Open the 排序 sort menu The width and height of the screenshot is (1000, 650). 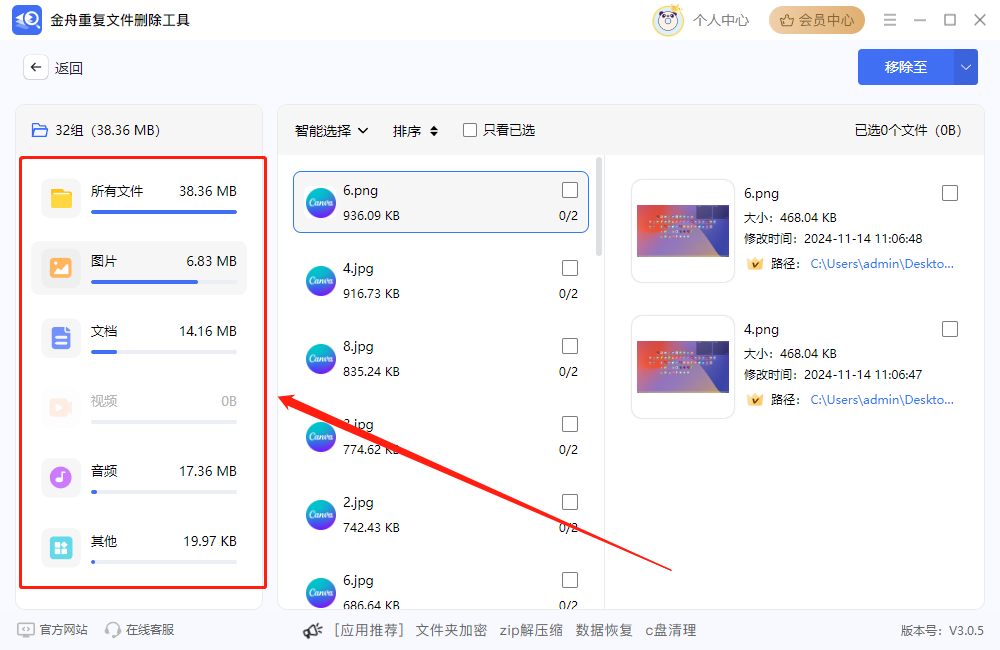point(415,131)
